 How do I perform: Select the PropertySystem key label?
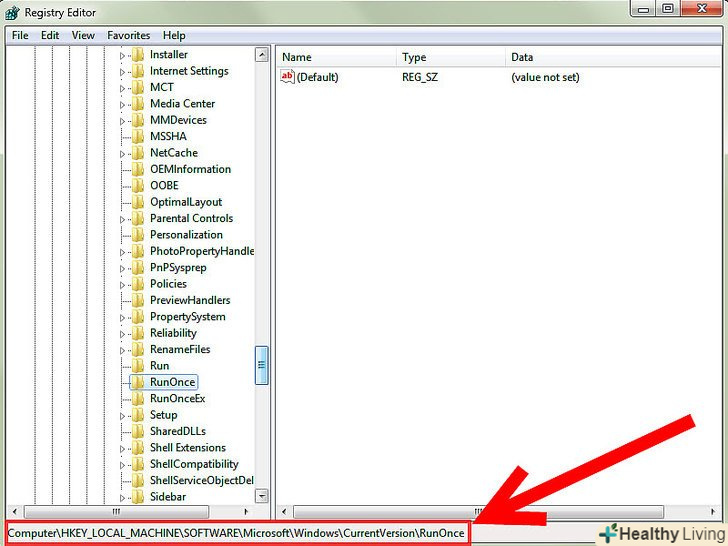click(x=188, y=317)
